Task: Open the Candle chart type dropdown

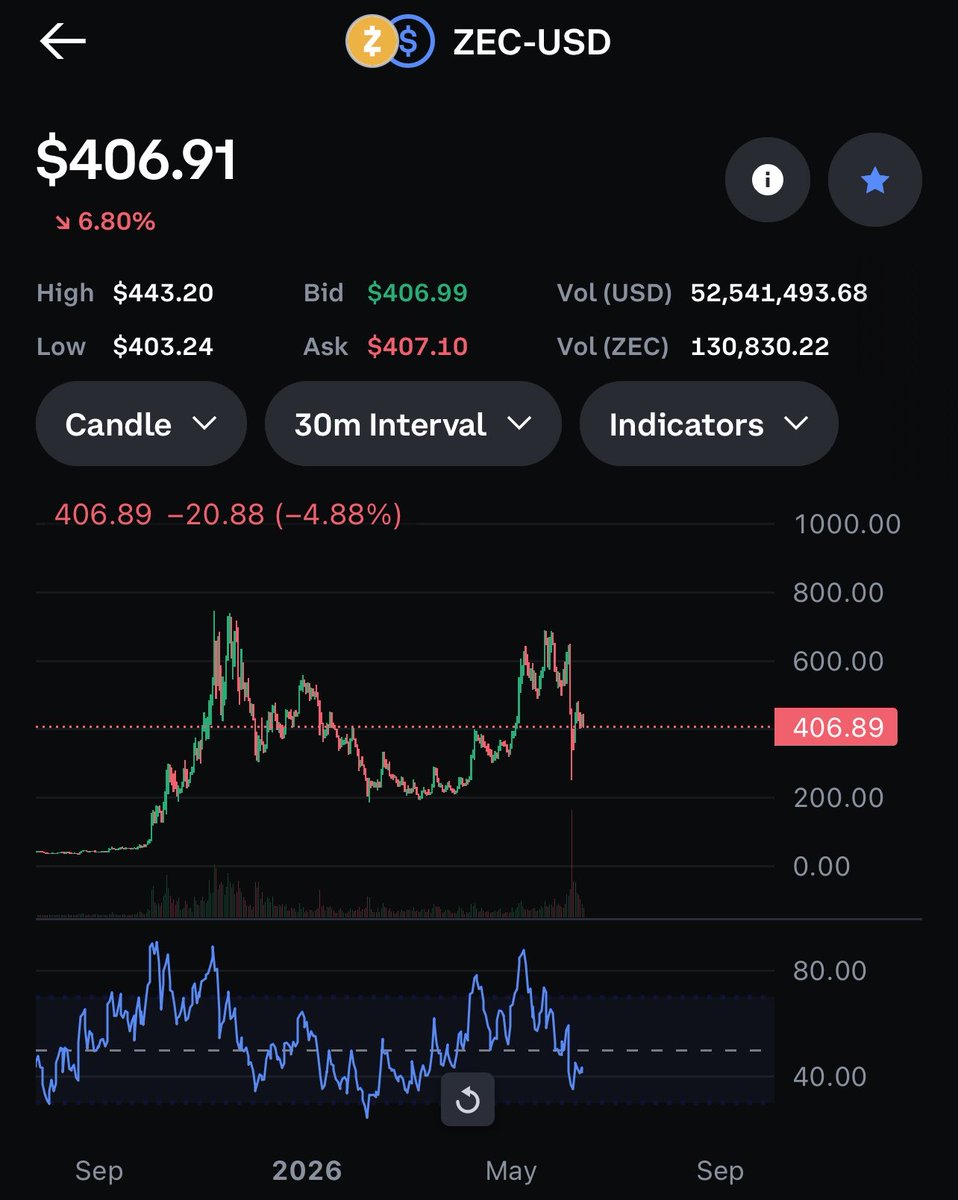Action: [x=141, y=424]
